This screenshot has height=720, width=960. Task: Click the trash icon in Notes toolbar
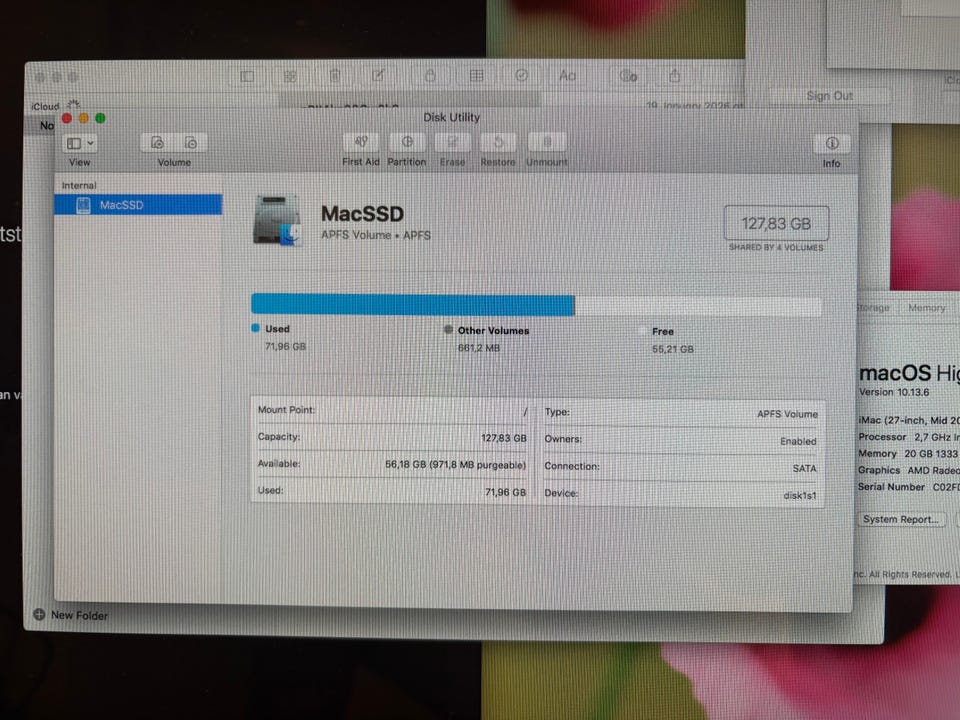click(x=335, y=76)
